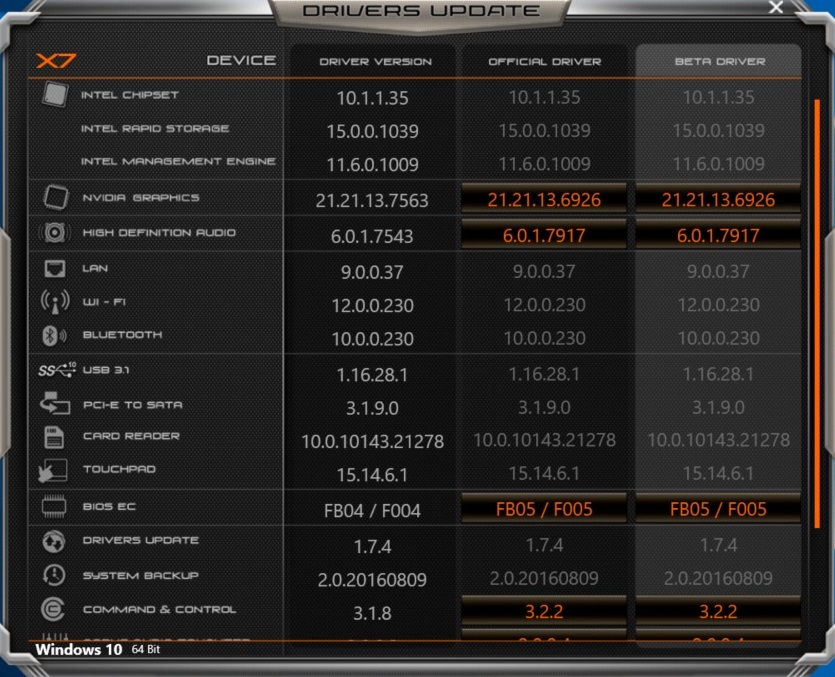Click the LAN port icon
835x677 pixels.
(54, 269)
